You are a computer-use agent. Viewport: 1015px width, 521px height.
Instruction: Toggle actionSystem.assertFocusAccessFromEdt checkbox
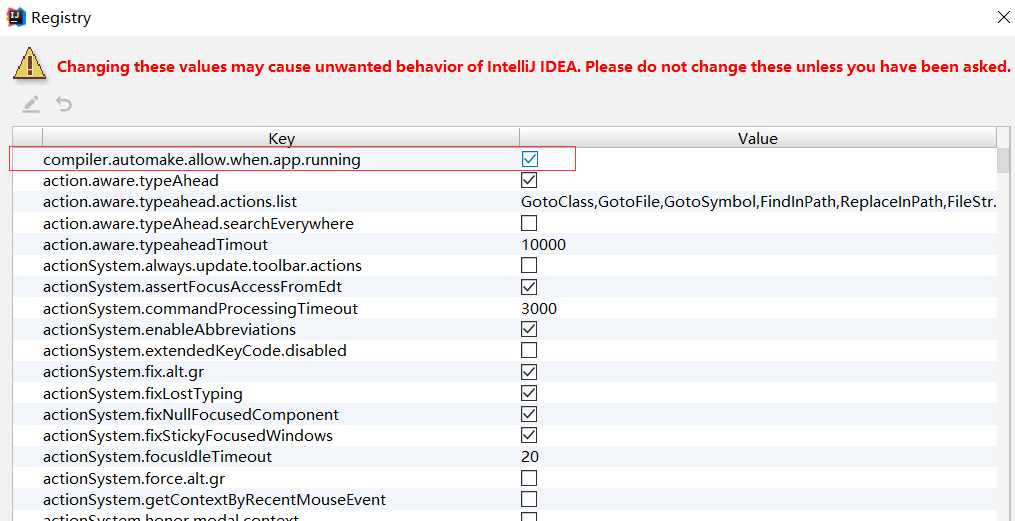coord(530,287)
